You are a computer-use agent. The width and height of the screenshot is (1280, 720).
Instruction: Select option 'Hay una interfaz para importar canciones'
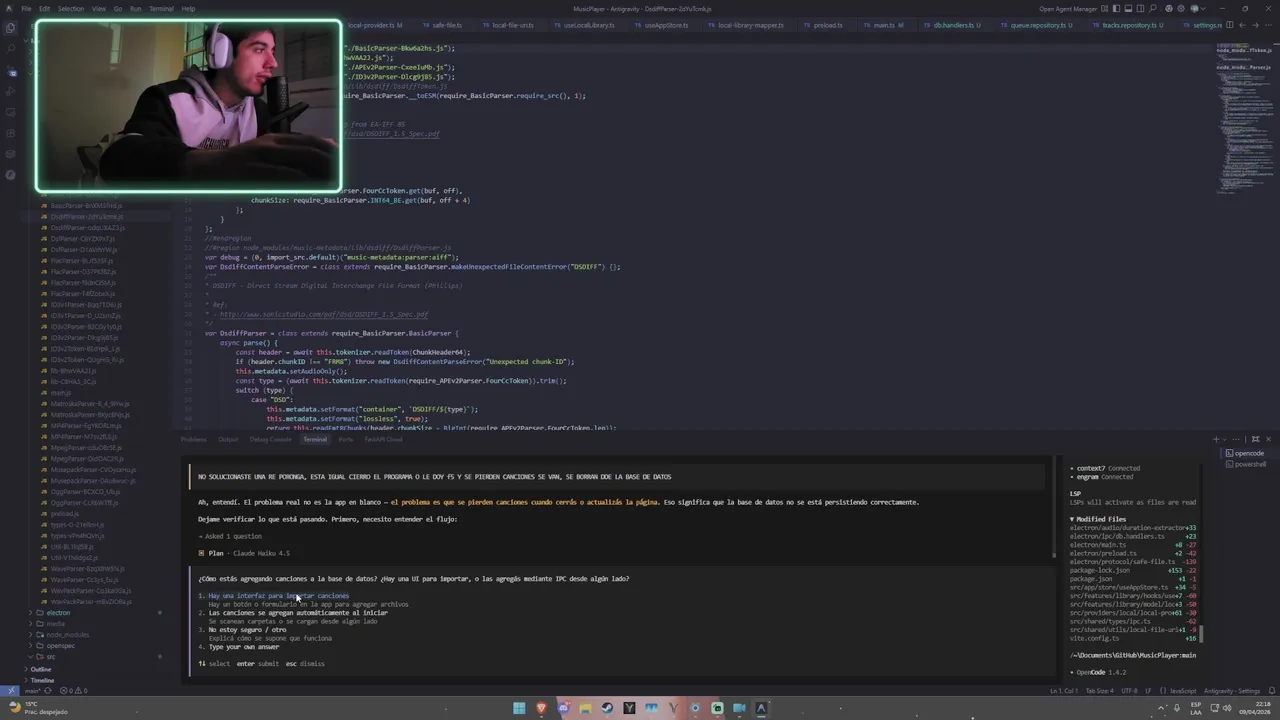[278, 596]
